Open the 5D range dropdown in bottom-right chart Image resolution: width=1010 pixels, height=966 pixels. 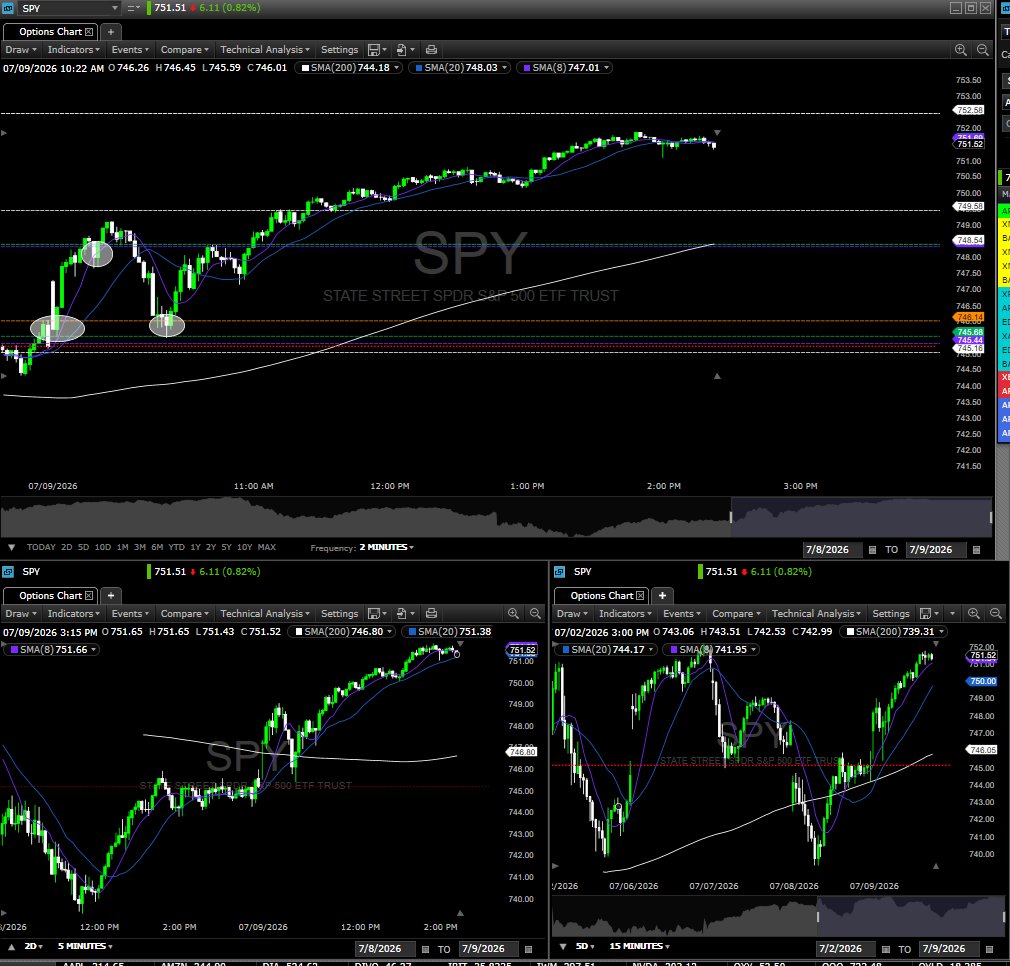tap(584, 947)
